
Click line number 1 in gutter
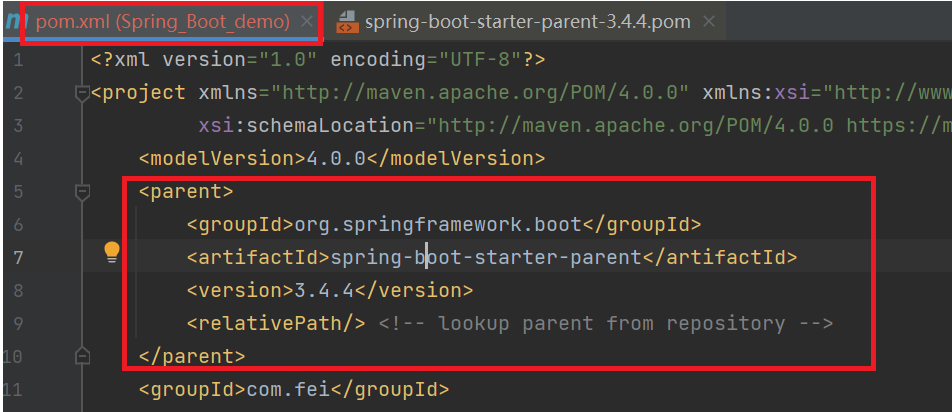click(17, 60)
